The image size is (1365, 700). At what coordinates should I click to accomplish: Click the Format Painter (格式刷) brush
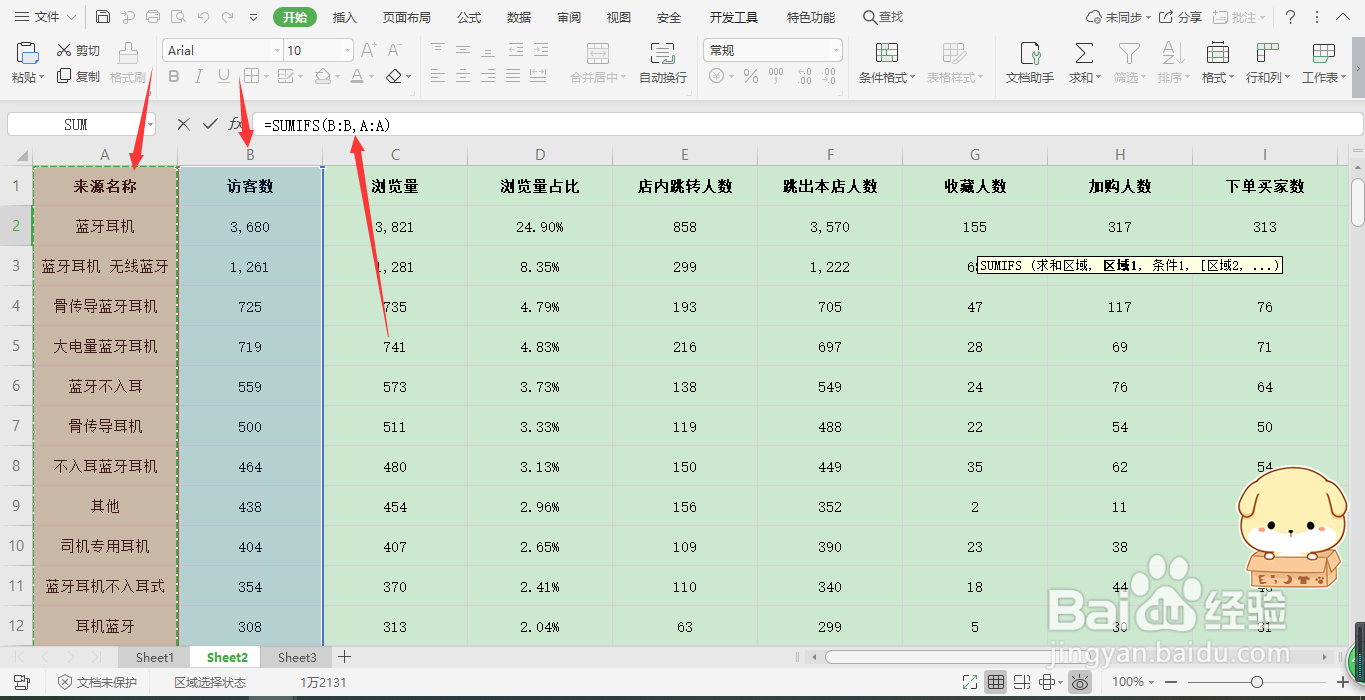coord(128,63)
